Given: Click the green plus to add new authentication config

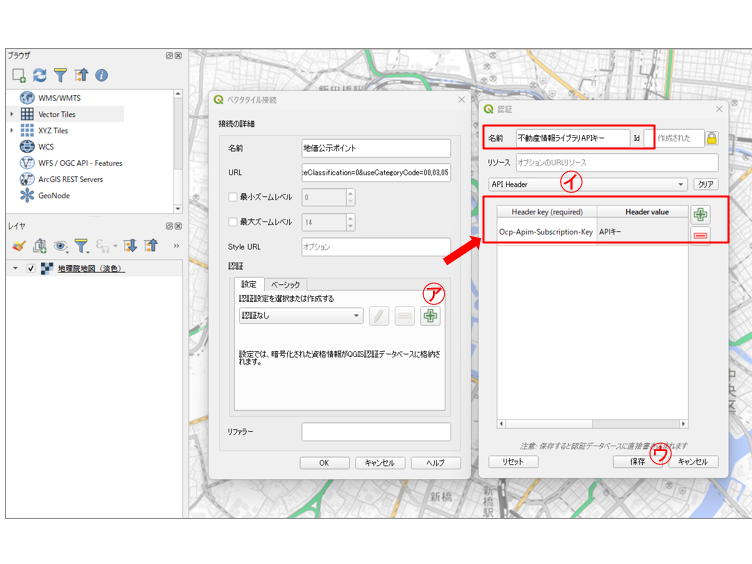Looking at the screenshot, I should point(430,316).
